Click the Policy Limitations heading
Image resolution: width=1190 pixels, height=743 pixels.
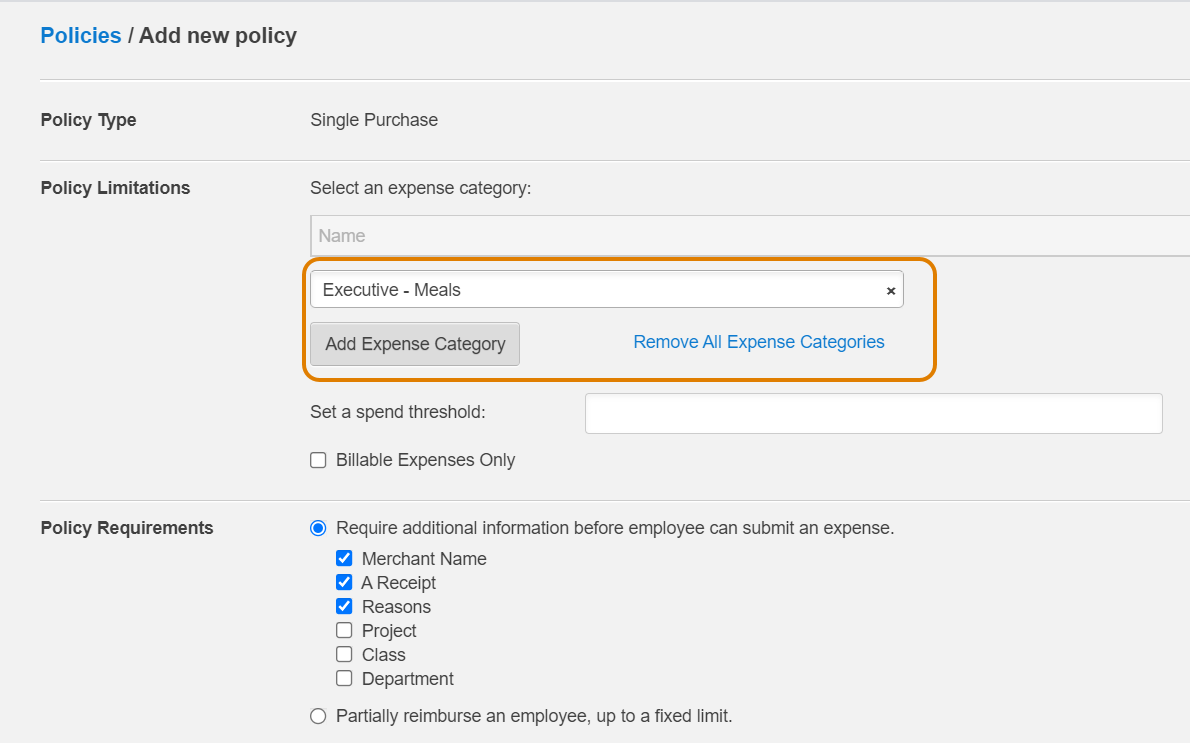click(115, 187)
